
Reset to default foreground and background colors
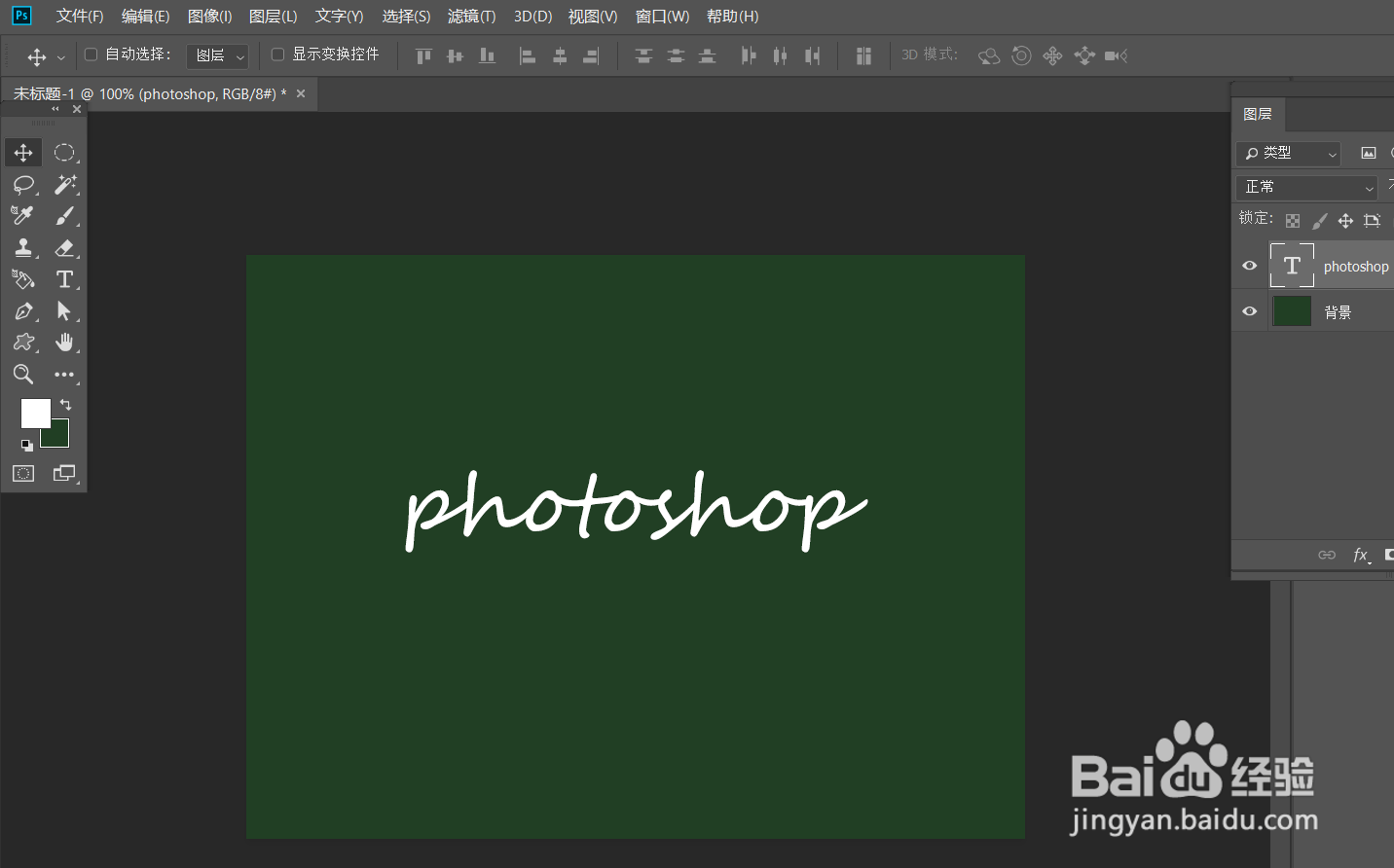(x=27, y=445)
